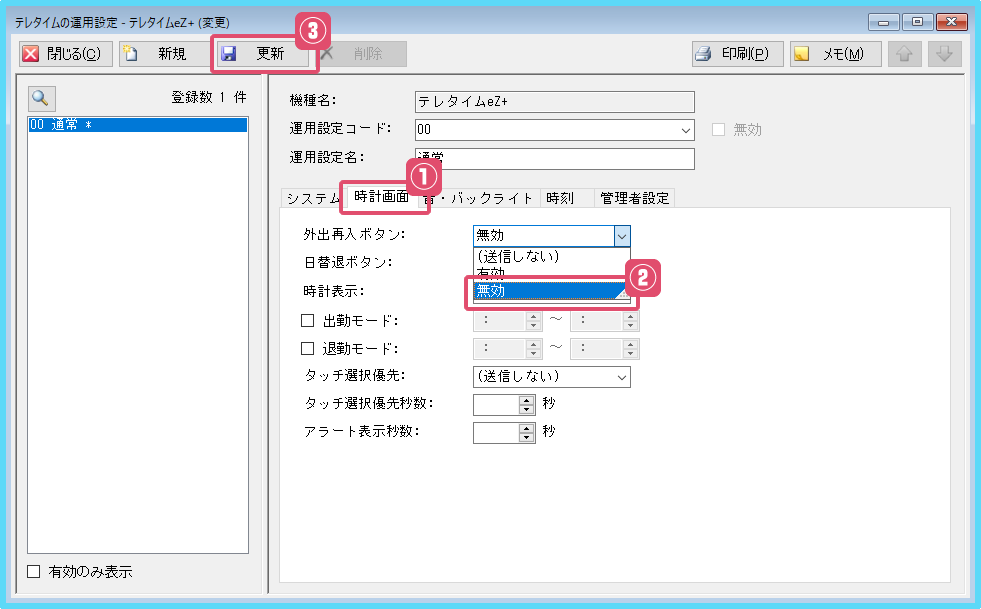Toggle the 有効のみ表示 checkbox
Screen dimensions: 981x609
pos(35,572)
